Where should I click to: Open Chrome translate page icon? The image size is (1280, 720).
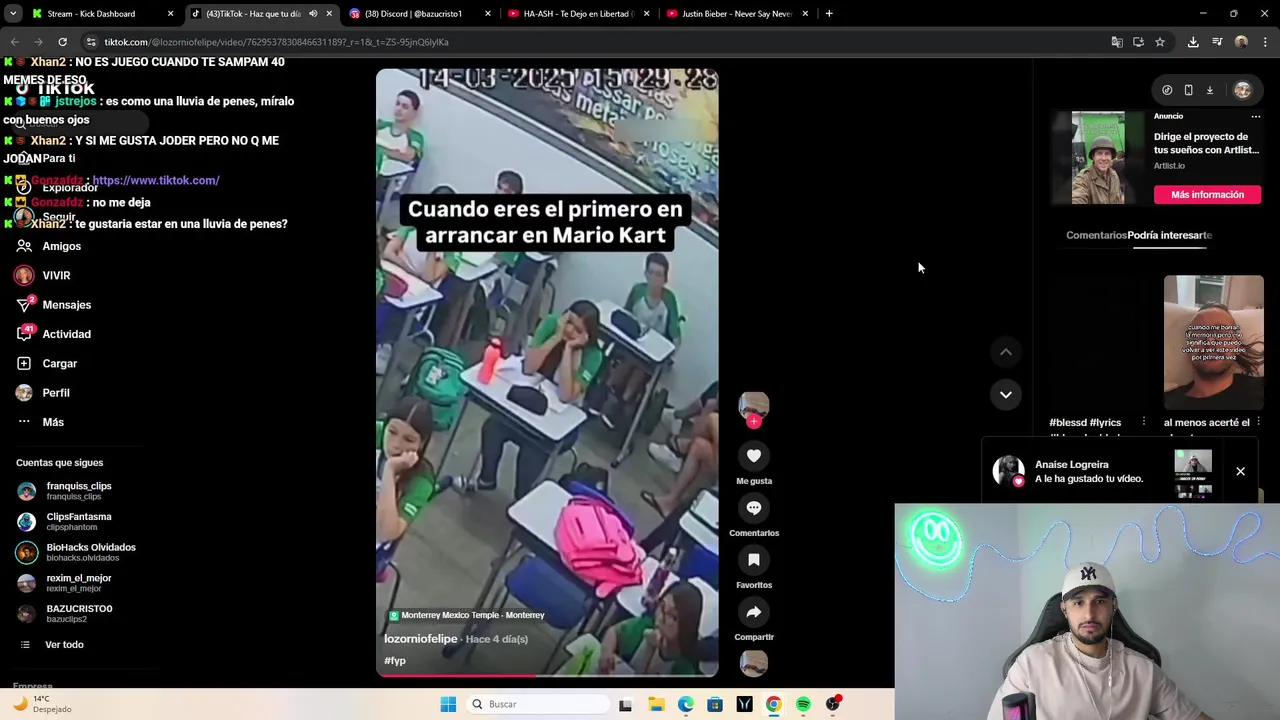coord(1117,42)
